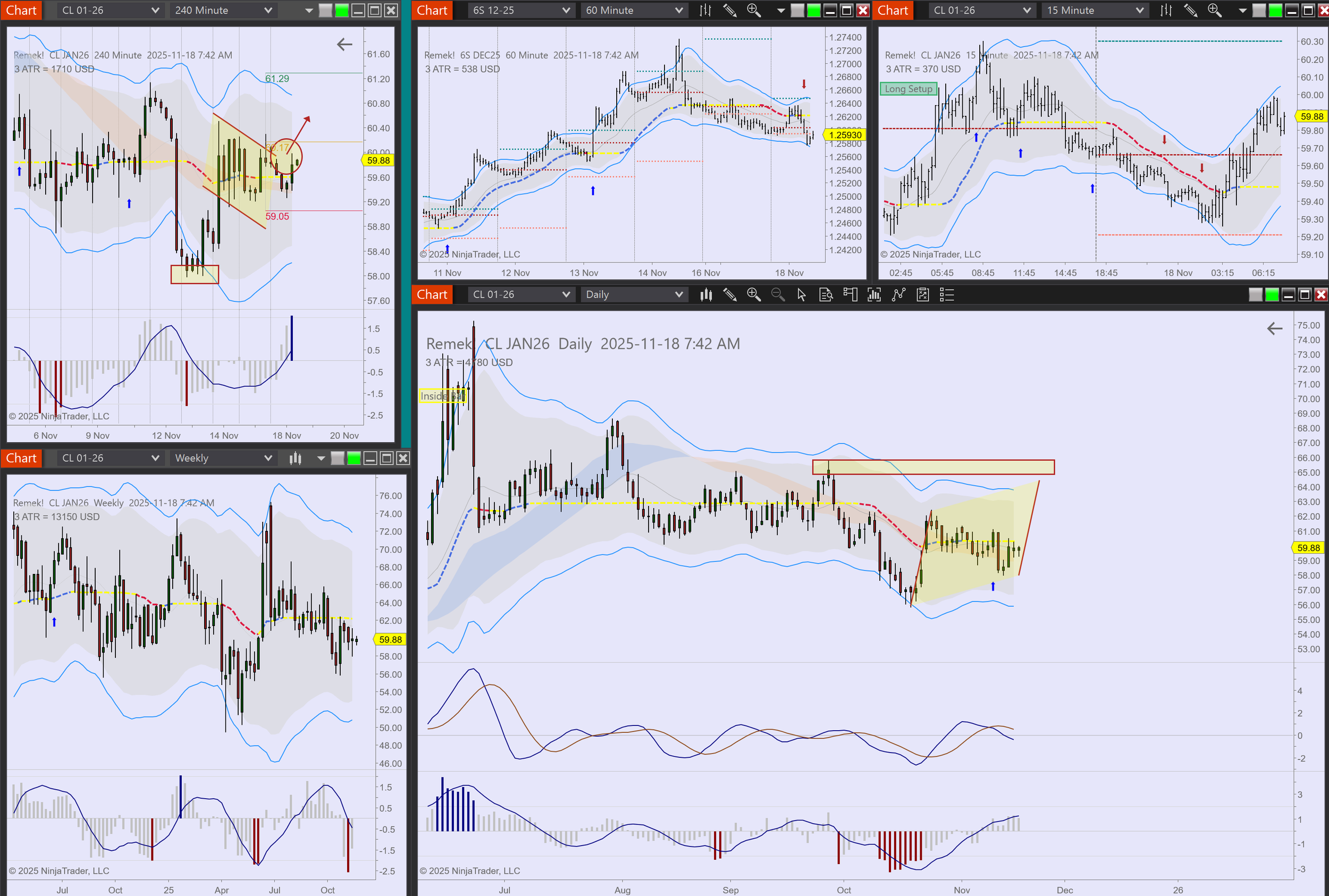Viewport: 1329px width, 896px height.
Task: Select cursor pointer tool on Daily chart
Action: point(802,295)
